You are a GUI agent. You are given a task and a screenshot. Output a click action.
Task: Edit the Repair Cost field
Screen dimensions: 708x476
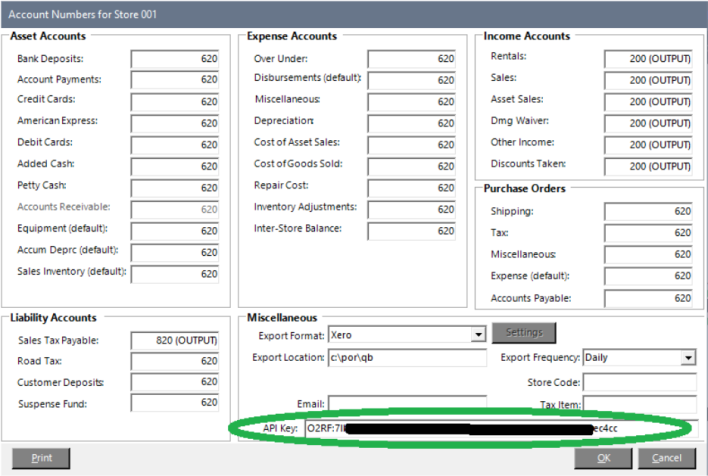411,188
